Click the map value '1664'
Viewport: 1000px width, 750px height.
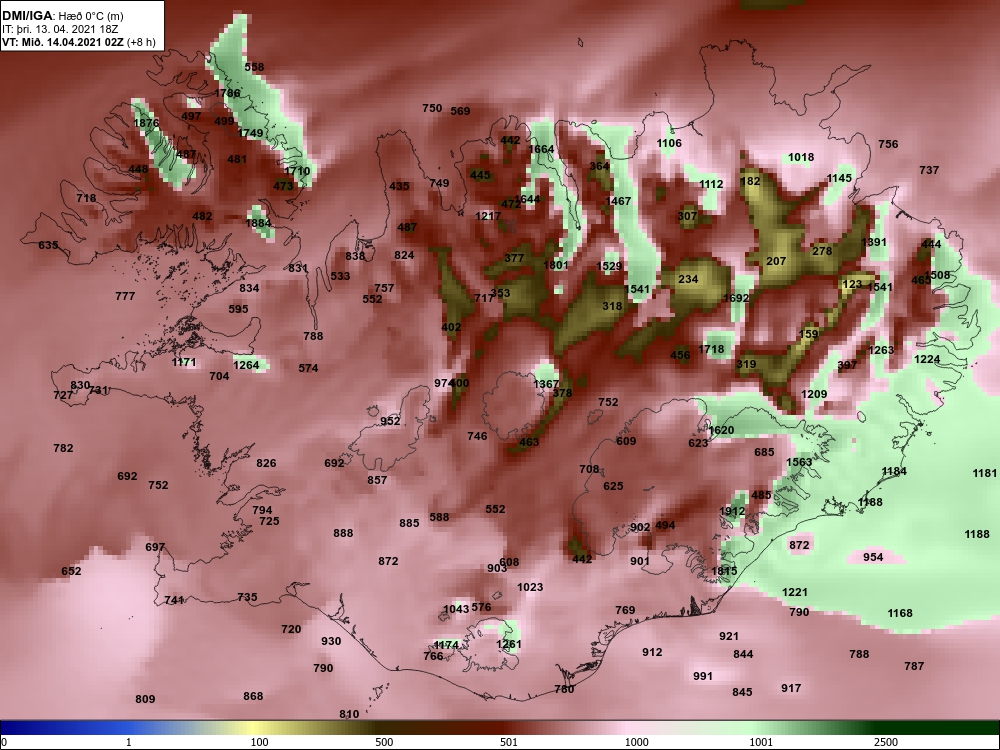(541, 149)
